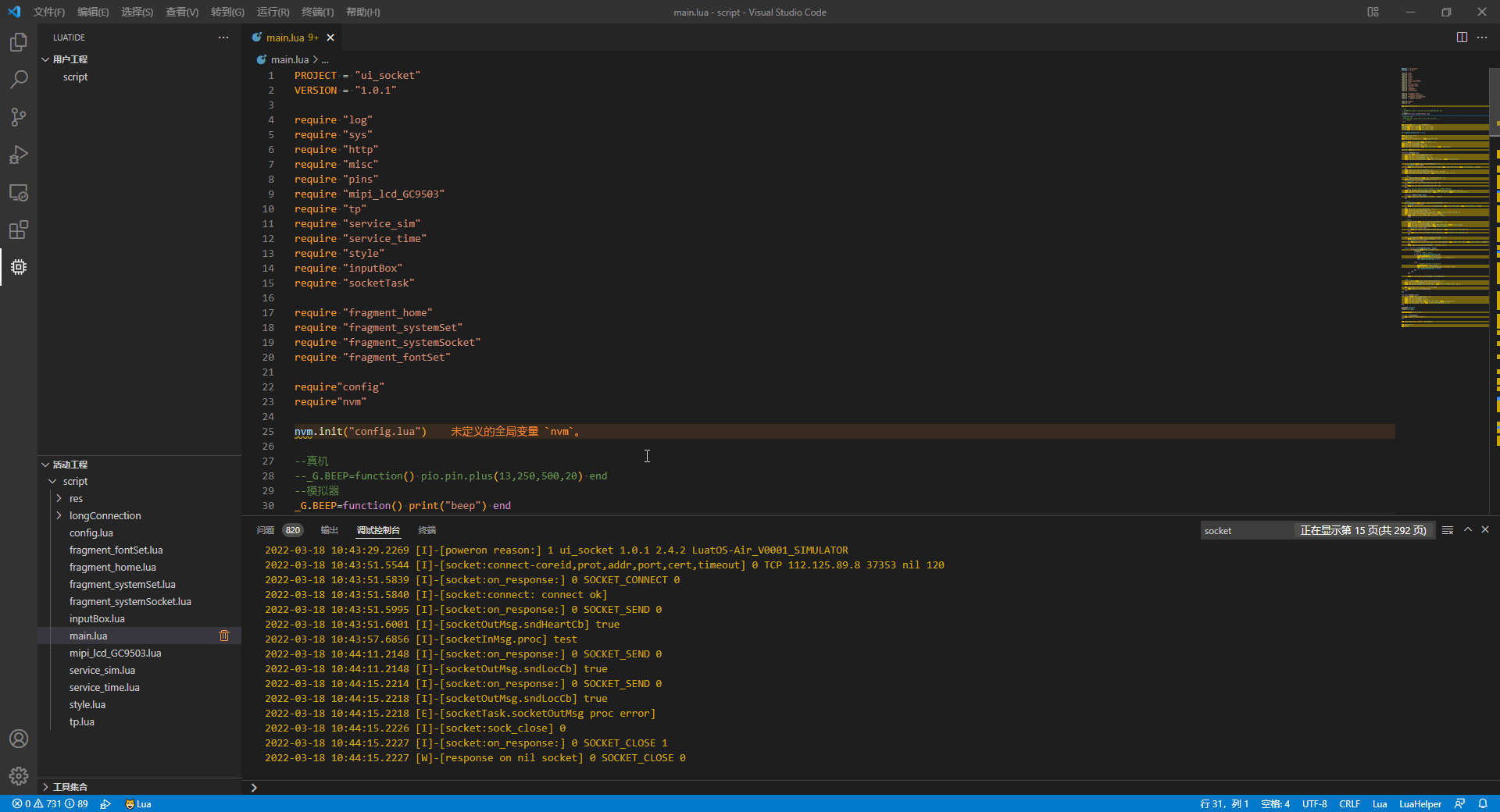Open fragment_home.lua file
Screen dimensions: 1500x812
(x=112, y=567)
